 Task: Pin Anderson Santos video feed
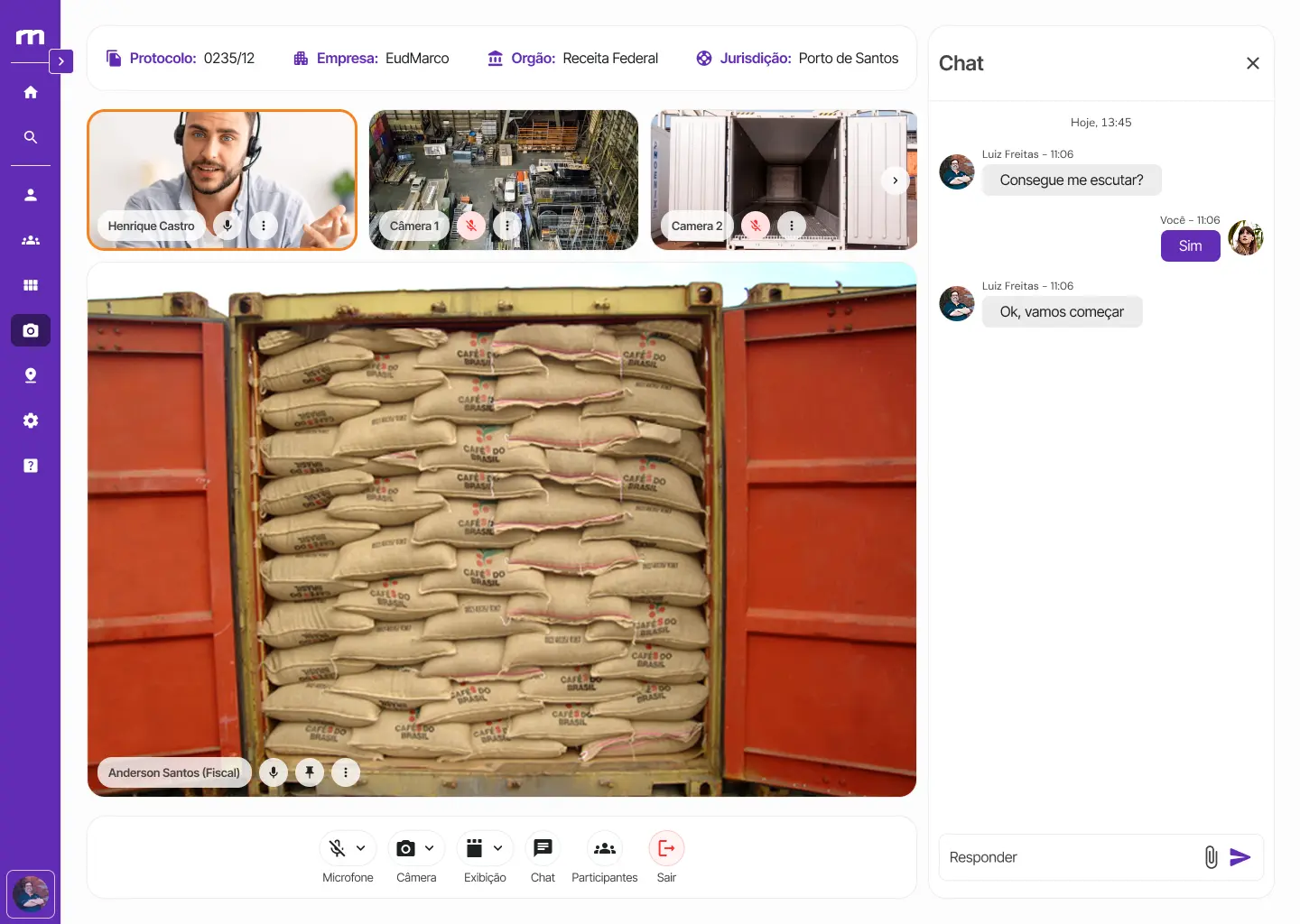(x=310, y=772)
